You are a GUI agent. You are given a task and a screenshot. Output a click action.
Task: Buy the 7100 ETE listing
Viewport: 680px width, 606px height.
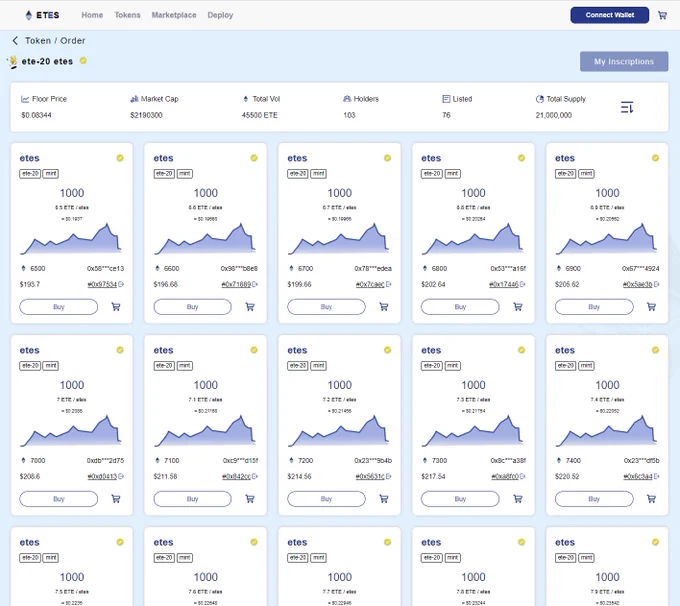(x=193, y=499)
